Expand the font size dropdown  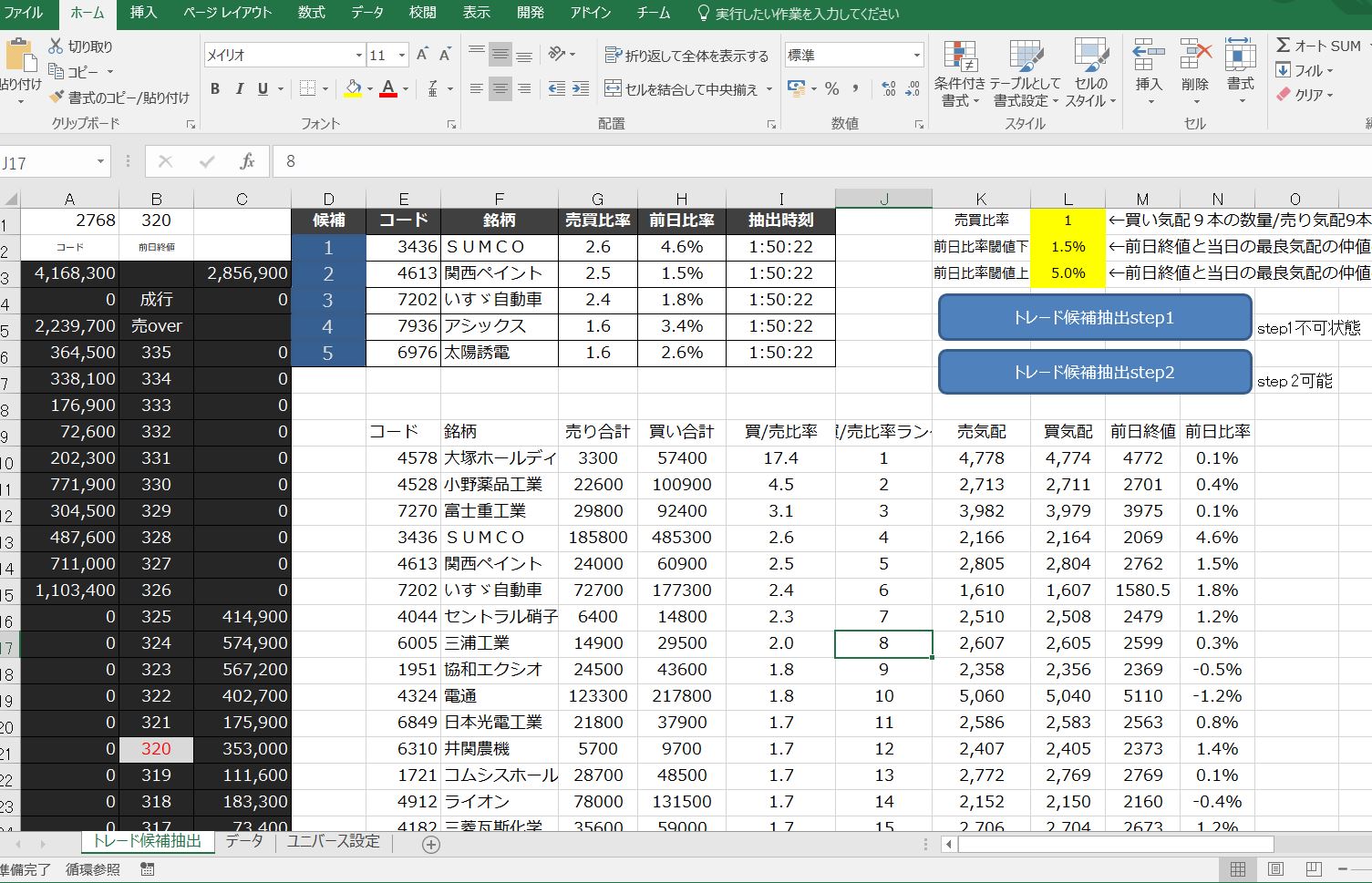tap(401, 56)
